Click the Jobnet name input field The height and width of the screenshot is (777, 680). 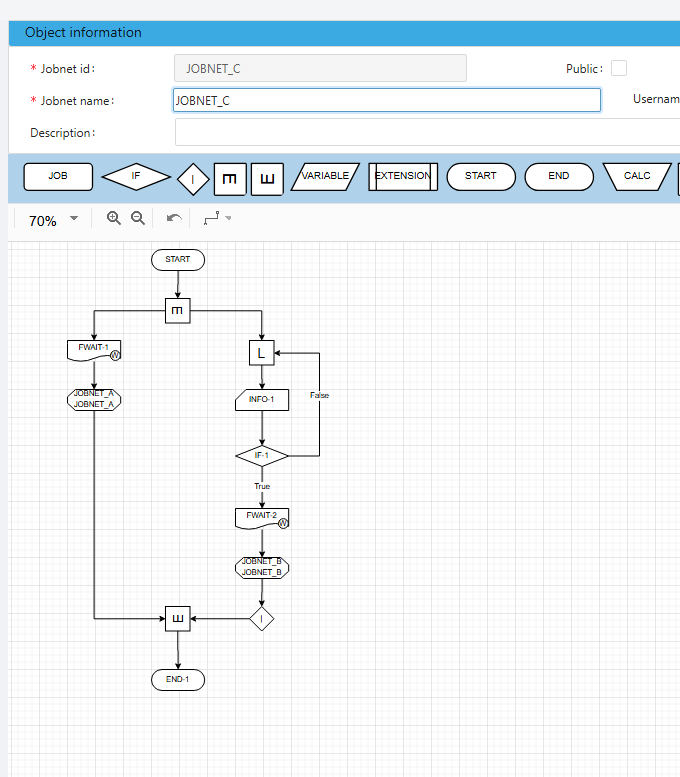point(387,100)
